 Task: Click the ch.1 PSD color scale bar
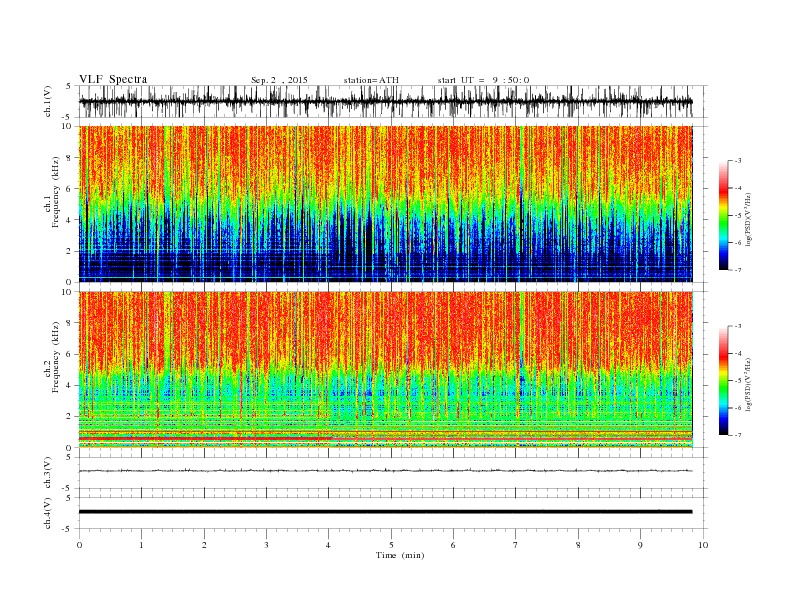click(723, 215)
